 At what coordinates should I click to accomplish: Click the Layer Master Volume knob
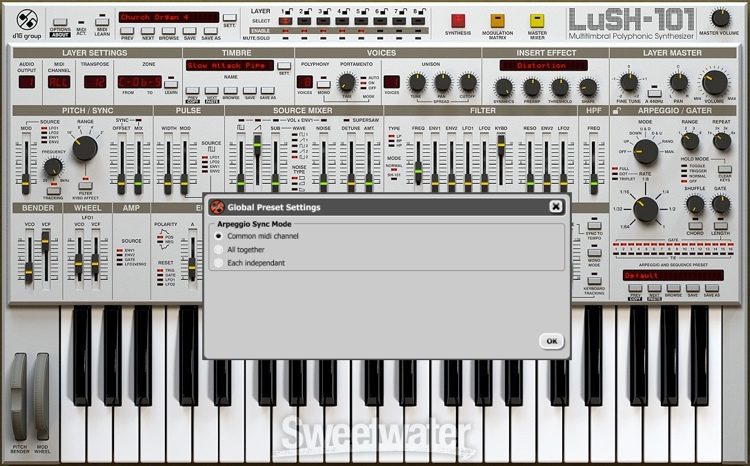point(715,82)
